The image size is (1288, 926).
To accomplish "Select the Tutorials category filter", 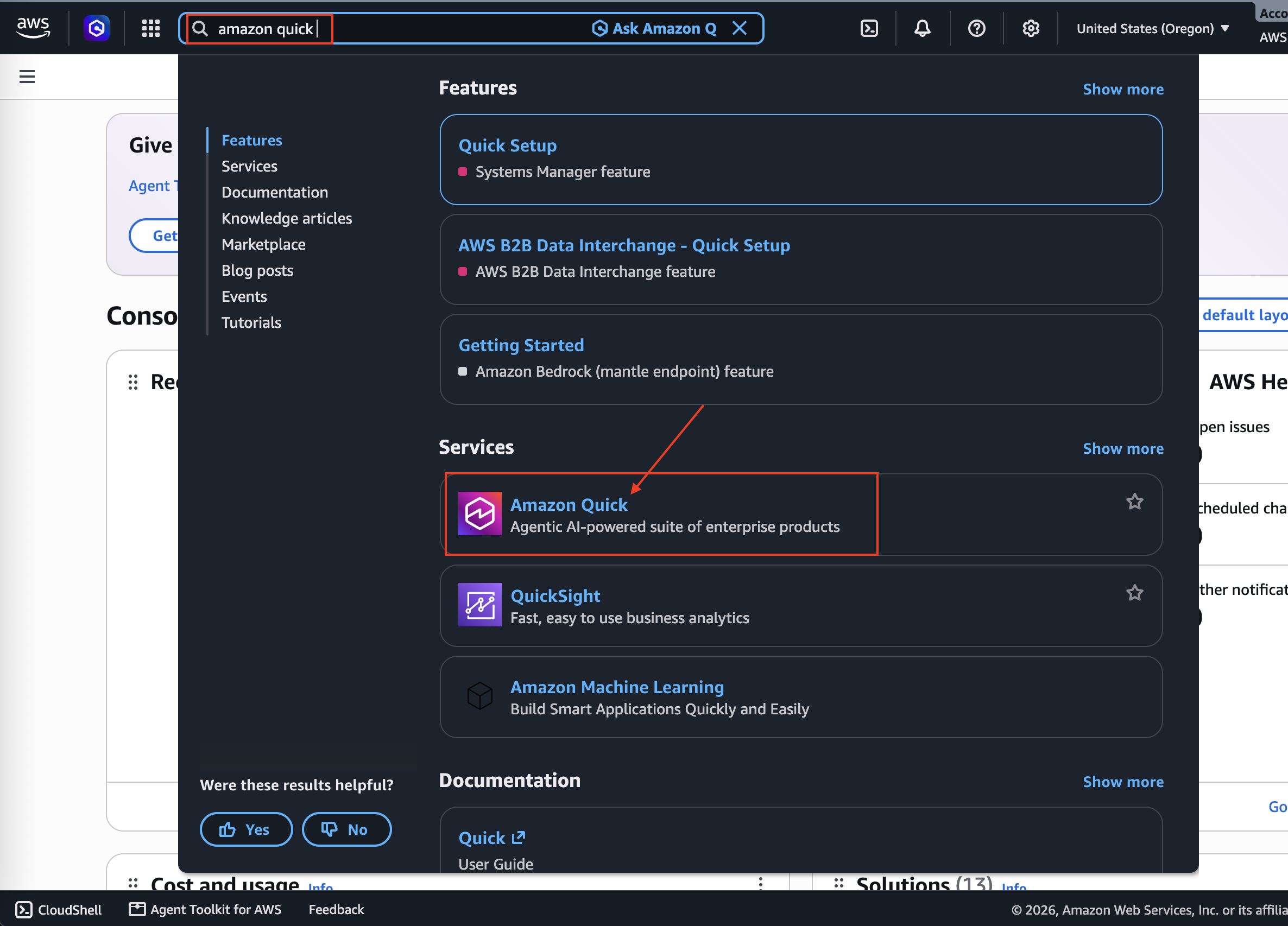I will [x=251, y=323].
